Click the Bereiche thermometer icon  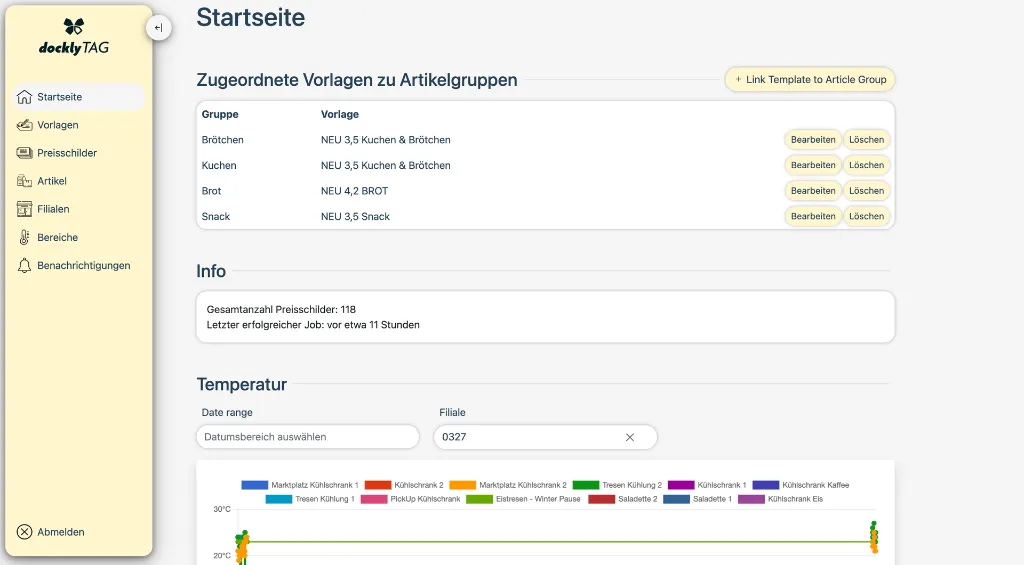click(25, 237)
